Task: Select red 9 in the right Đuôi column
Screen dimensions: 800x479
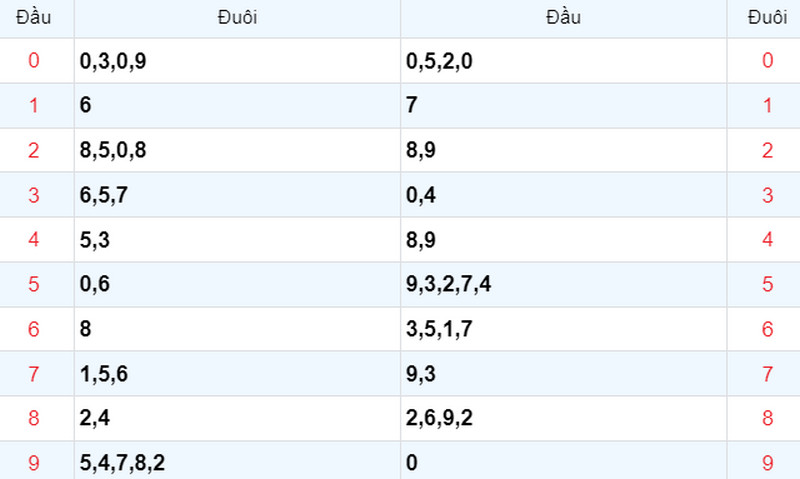Action: pos(767,463)
